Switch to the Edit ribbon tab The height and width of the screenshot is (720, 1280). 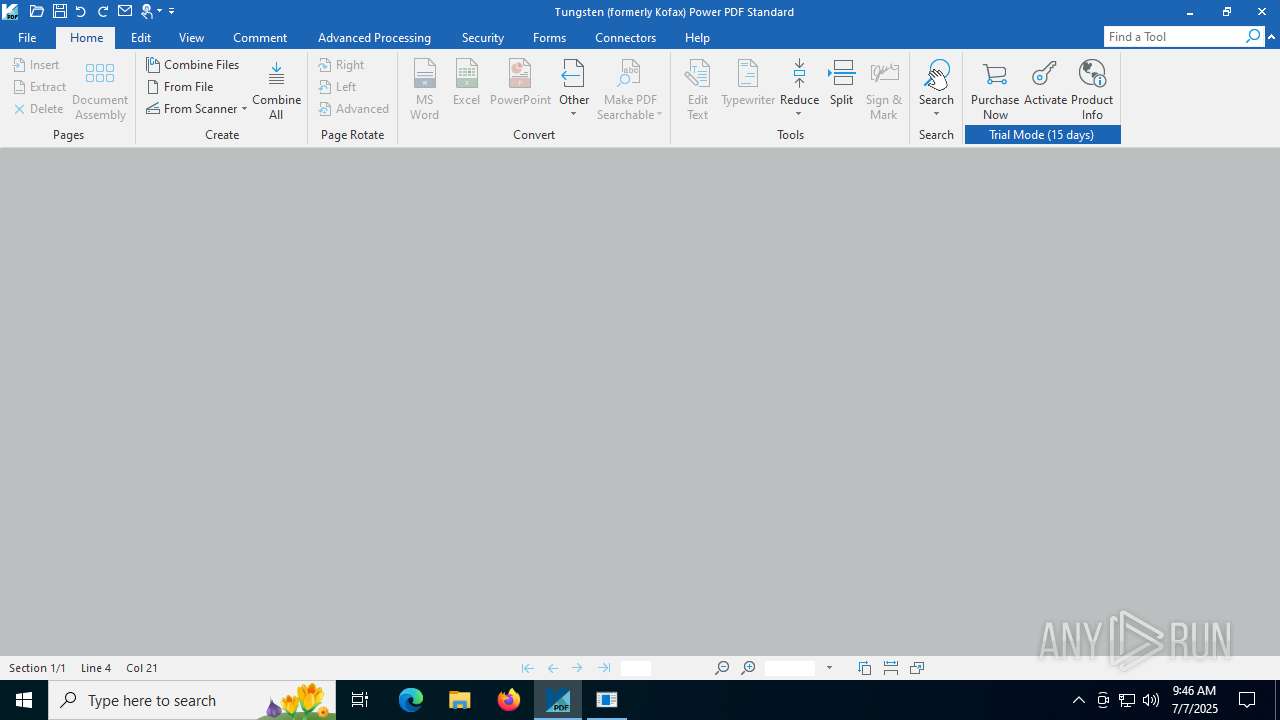[141, 38]
